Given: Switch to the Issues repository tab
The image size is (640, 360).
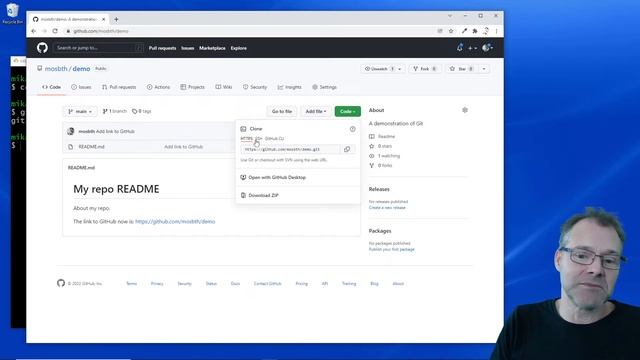Looking at the screenshot, I should point(81,87).
